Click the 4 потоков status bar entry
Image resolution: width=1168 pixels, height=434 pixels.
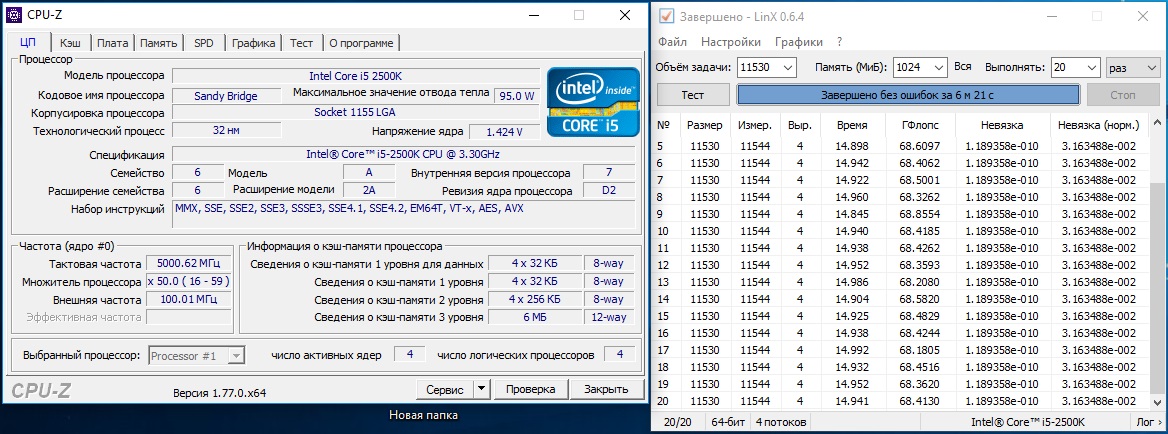781,422
